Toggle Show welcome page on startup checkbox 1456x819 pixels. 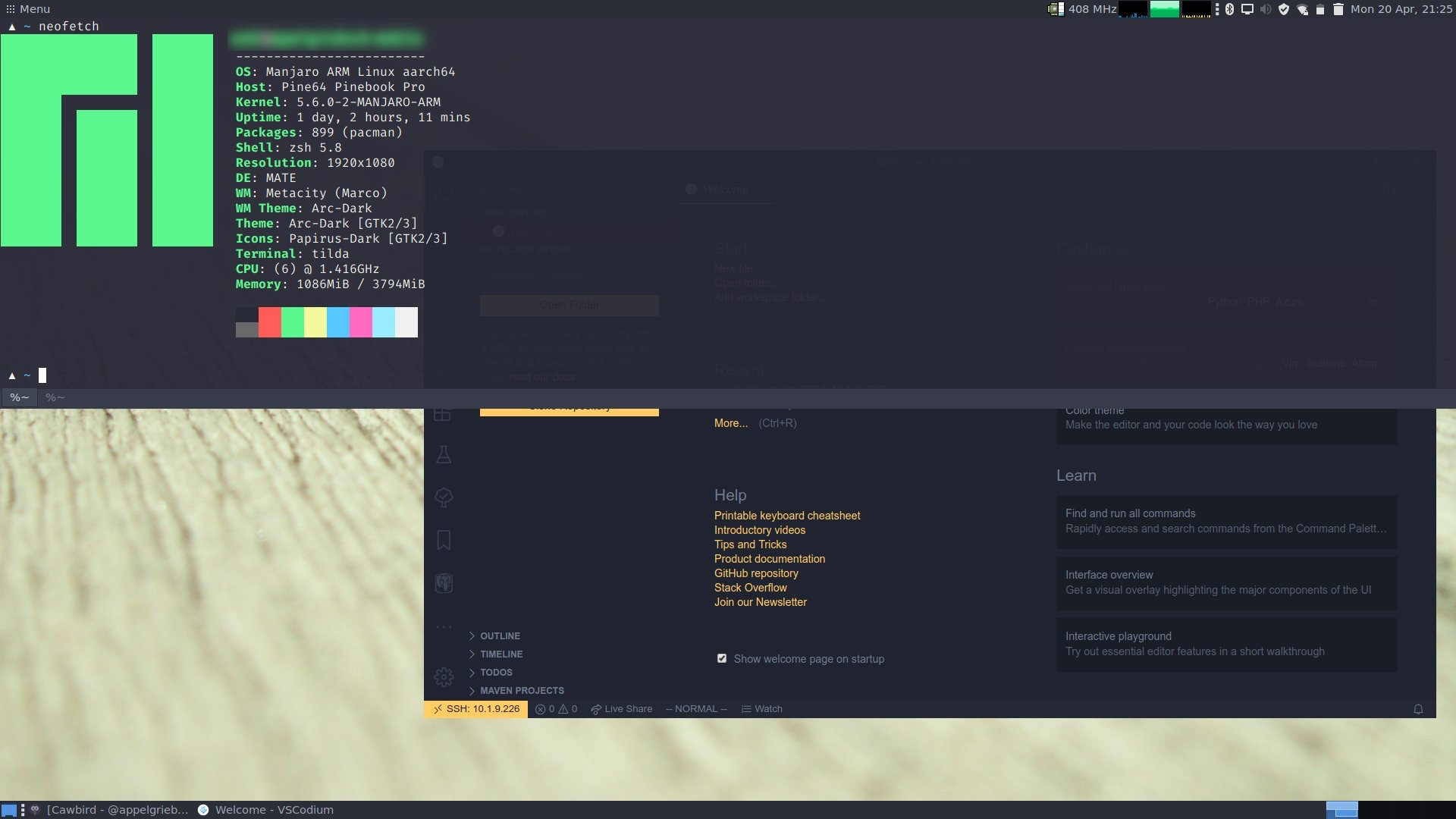722,658
